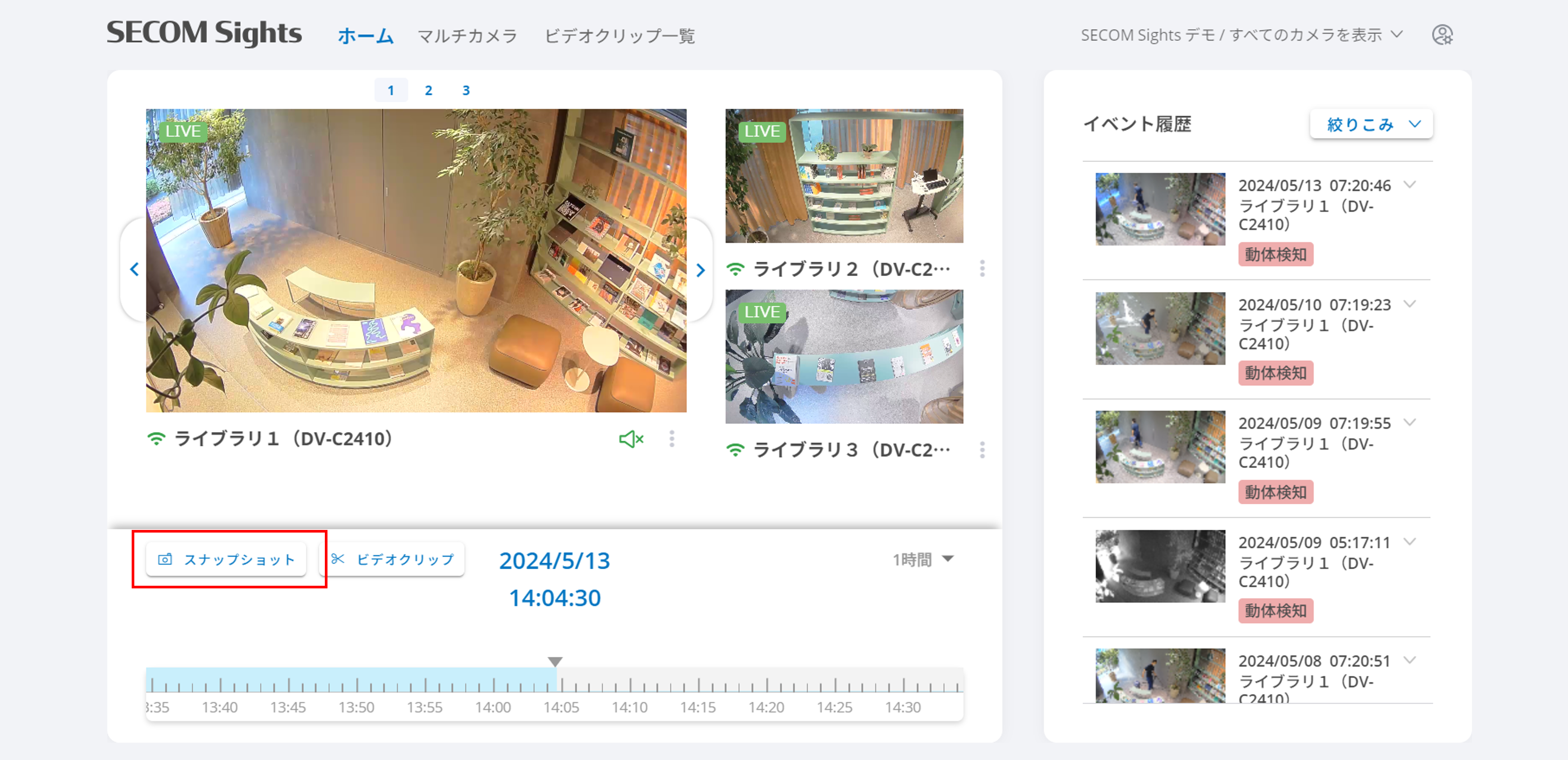Open event thumbnail from 2024/05/13 07:20:46
1568x760 pixels.
1160,209
